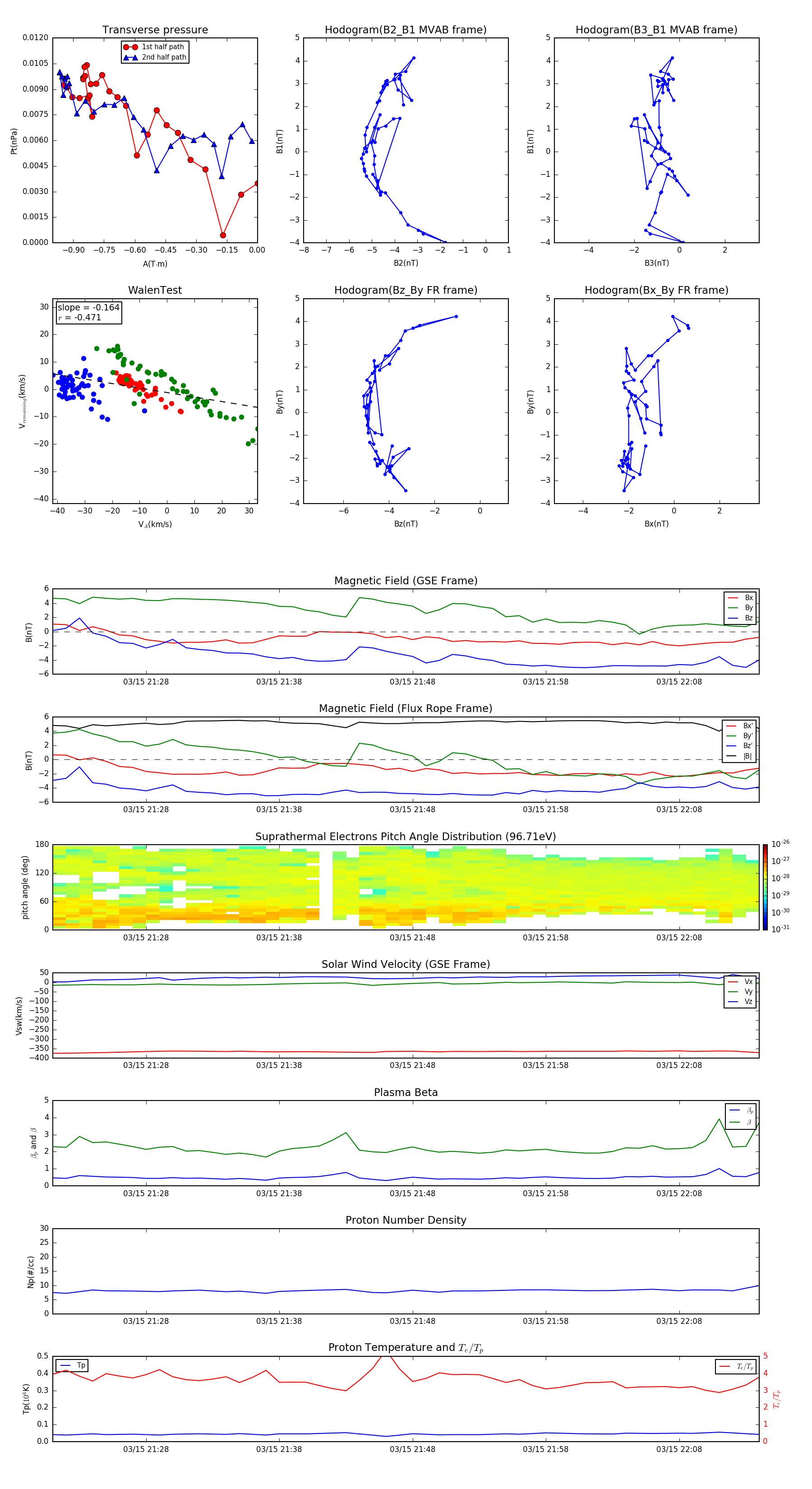Select "Bz'" in the Flux Rope legend
812x1489 pixels.
[740, 746]
